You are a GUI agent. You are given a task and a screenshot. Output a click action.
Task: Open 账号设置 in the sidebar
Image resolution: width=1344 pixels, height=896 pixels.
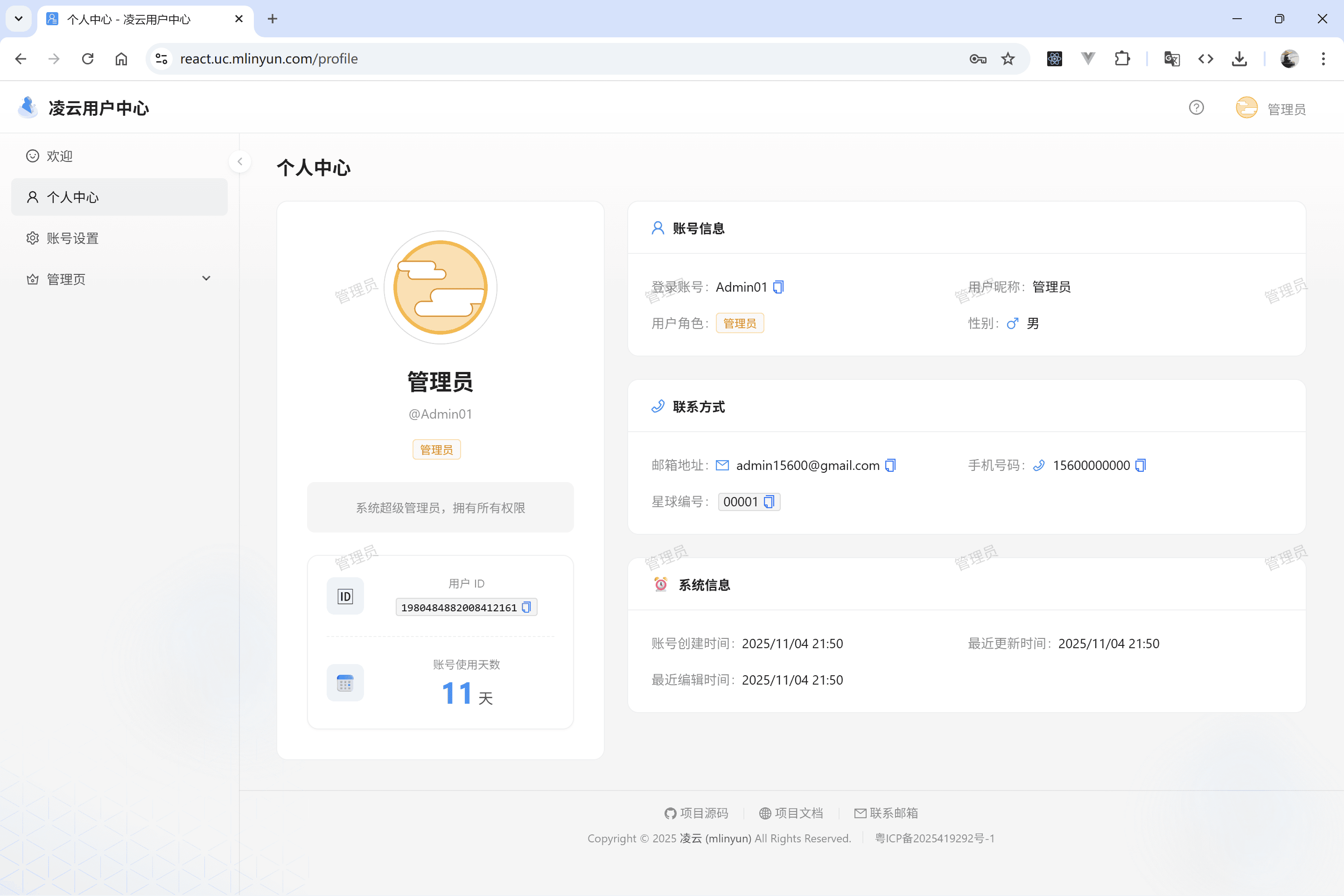pyautogui.click(x=119, y=238)
